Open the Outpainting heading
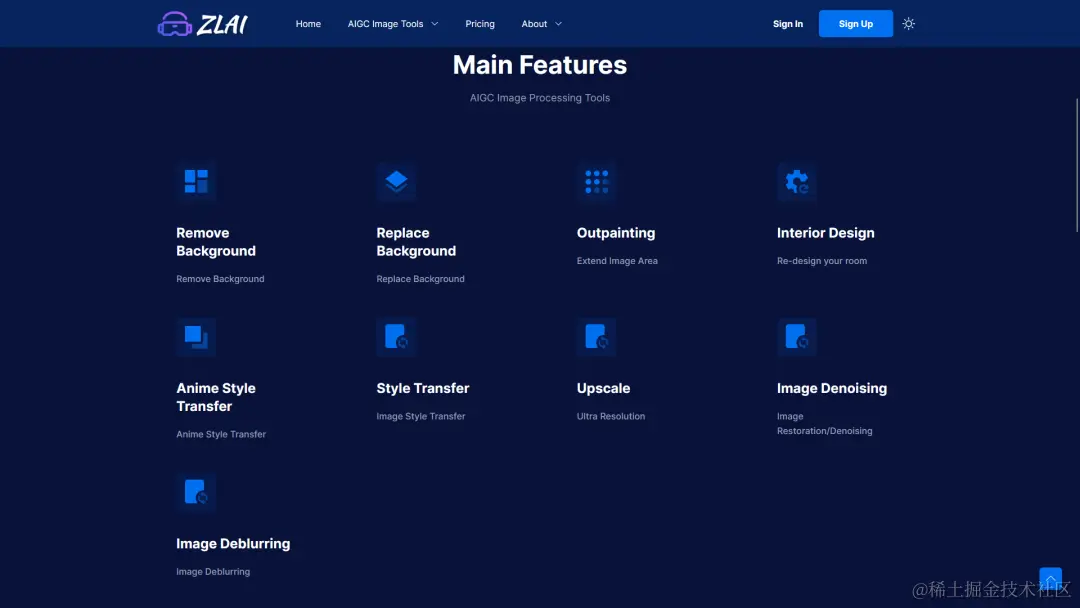The height and width of the screenshot is (608, 1080). point(616,233)
